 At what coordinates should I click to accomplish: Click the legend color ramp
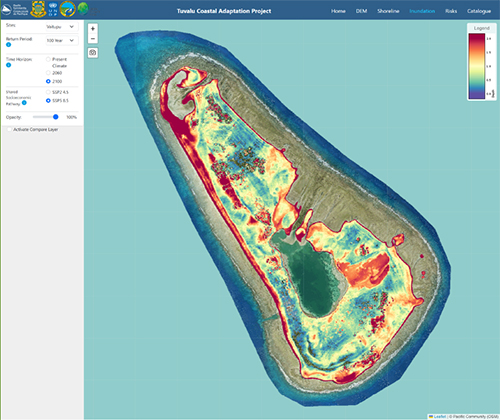pos(477,66)
